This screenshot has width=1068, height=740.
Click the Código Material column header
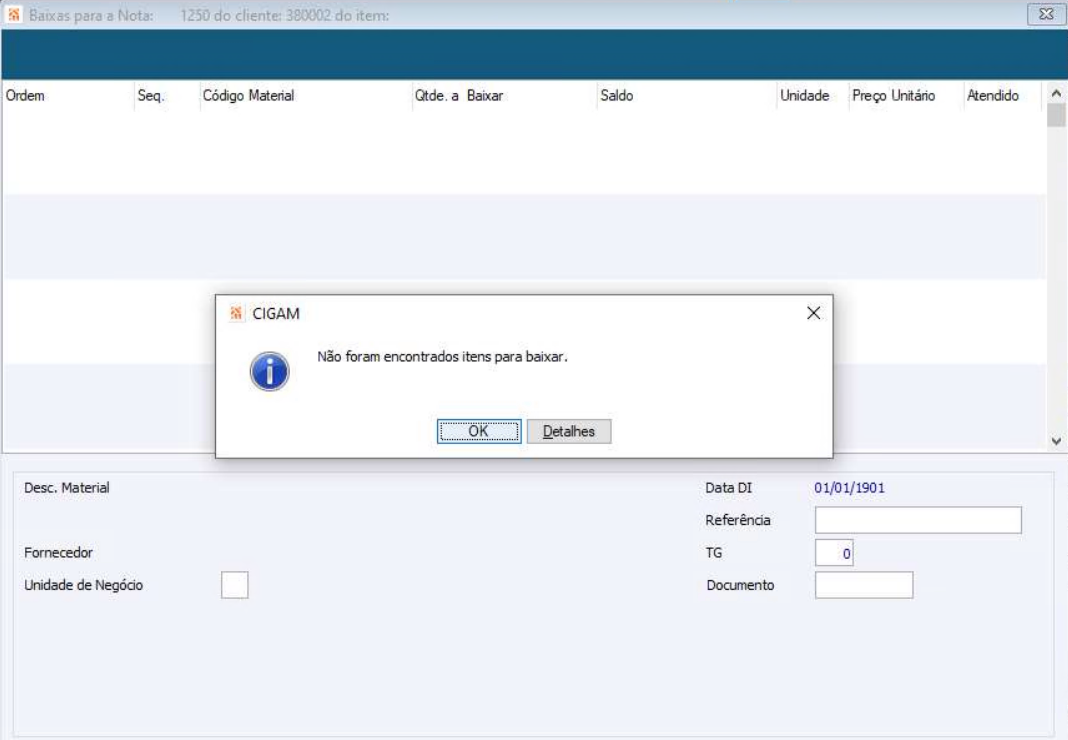305,95
